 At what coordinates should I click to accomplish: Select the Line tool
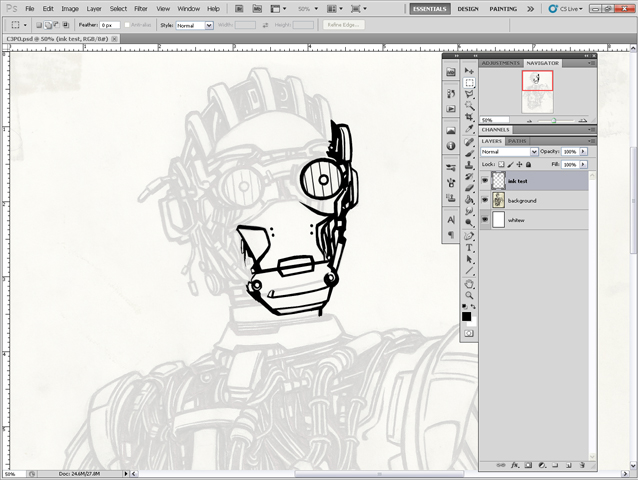point(469,271)
